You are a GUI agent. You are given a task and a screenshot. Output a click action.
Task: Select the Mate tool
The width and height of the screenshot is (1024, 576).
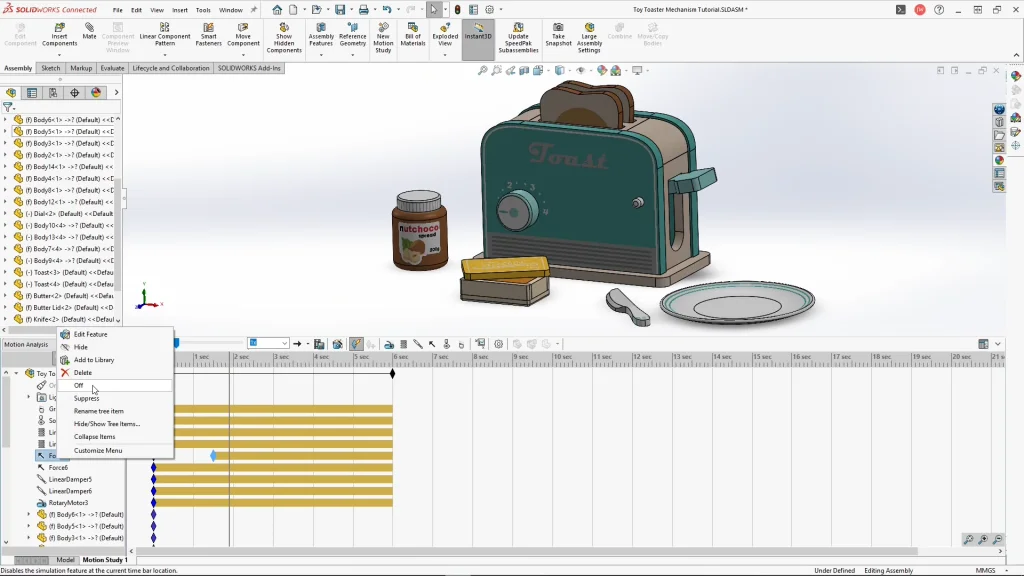coord(90,31)
